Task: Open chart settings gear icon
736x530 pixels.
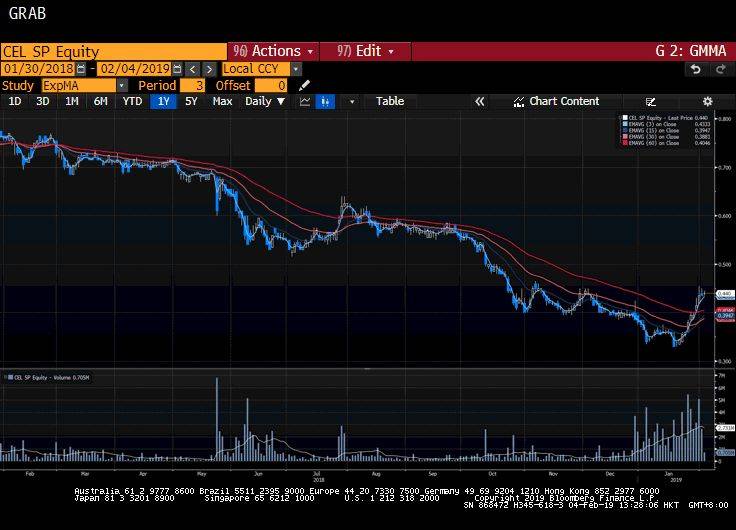Action: point(707,101)
